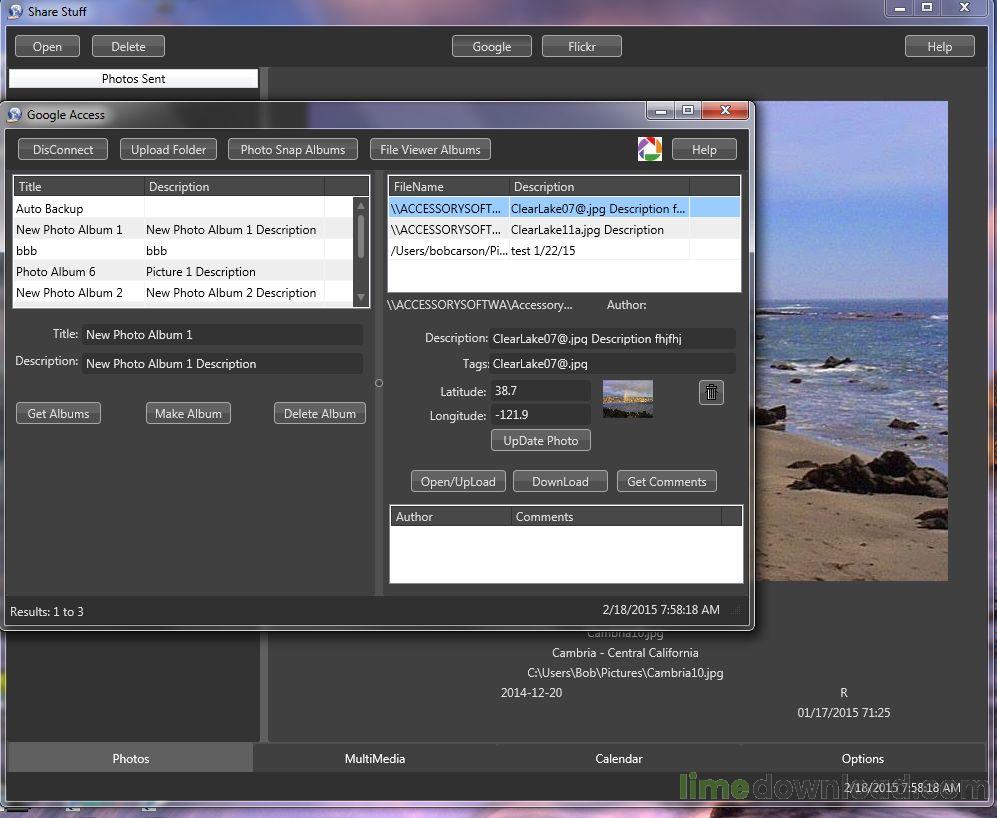Click the Delete Album button

click(x=320, y=414)
